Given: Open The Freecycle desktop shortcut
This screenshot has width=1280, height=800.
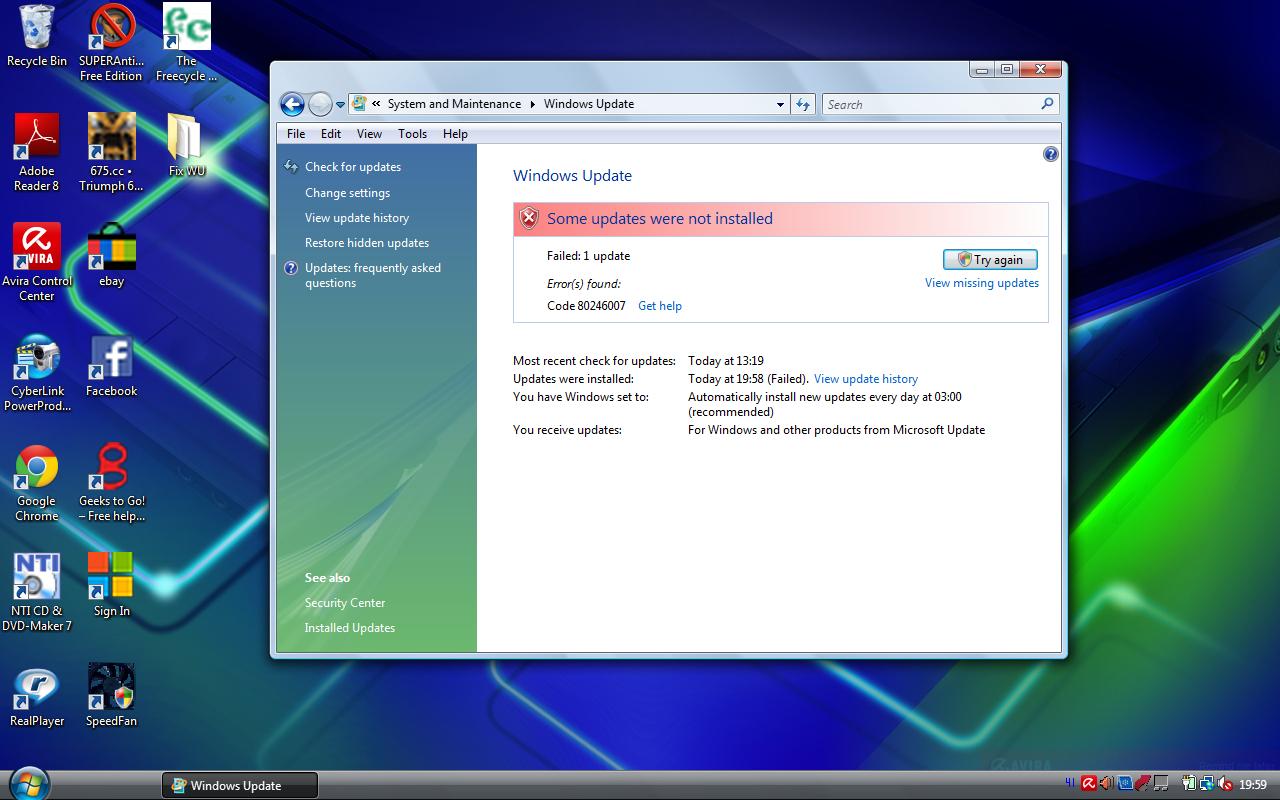Looking at the screenshot, I should [186, 43].
